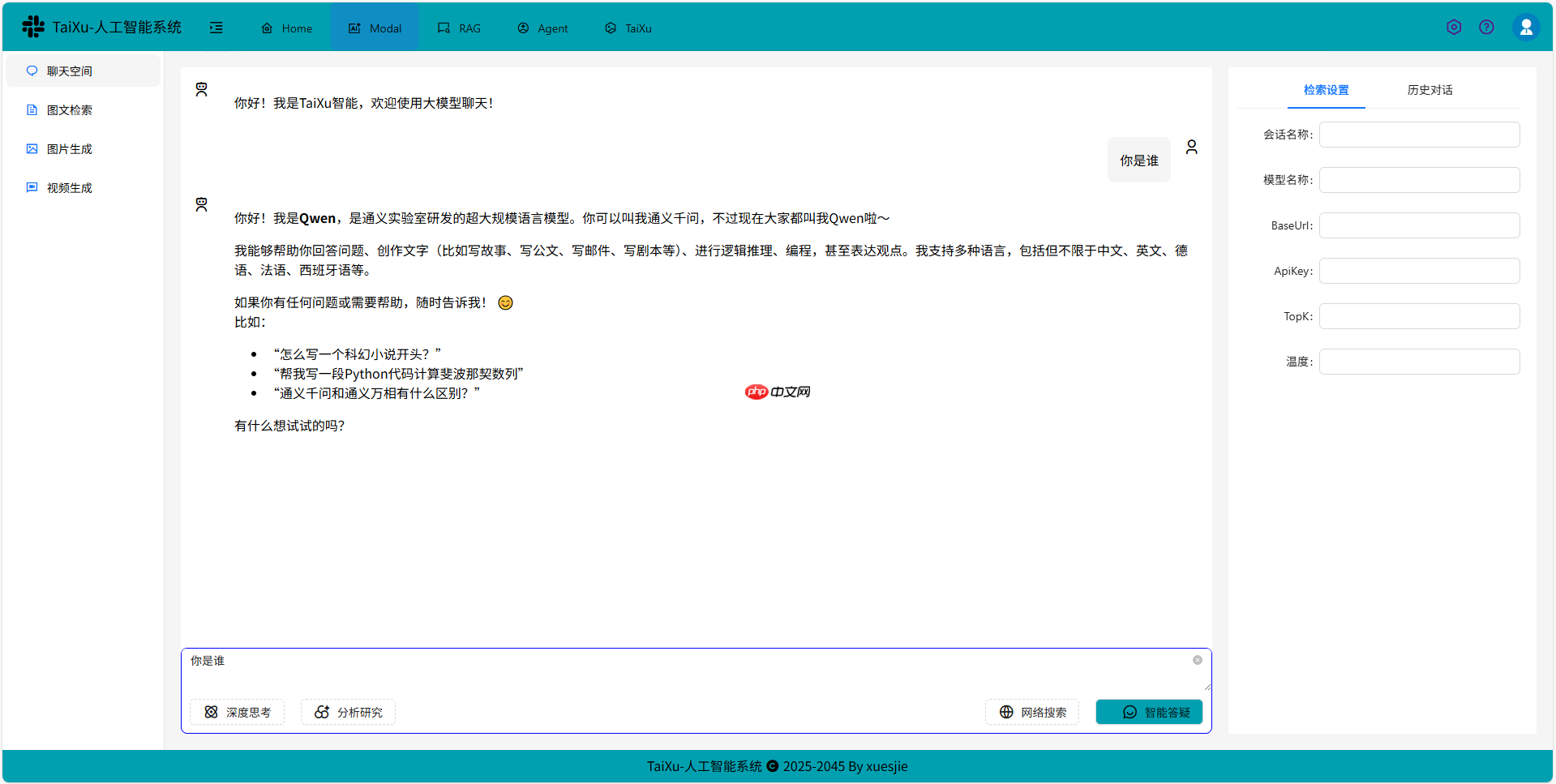
Task: Open the settings gear in the top bar
Action: [x=1453, y=27]
